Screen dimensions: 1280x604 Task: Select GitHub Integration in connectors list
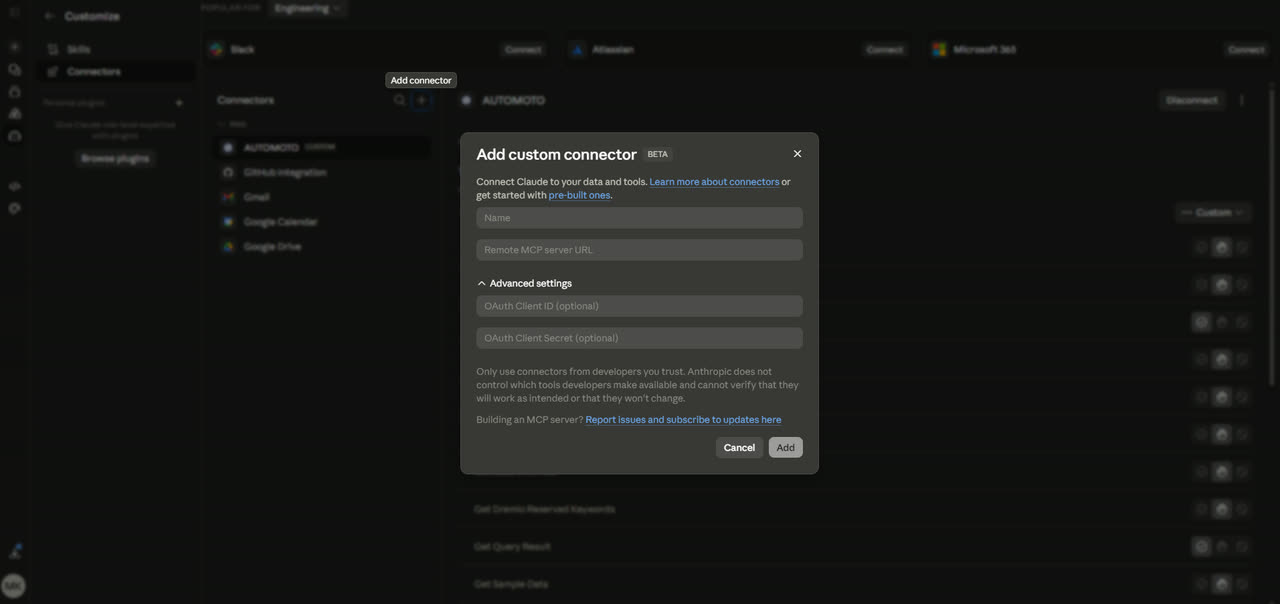[x=322, y=173]
